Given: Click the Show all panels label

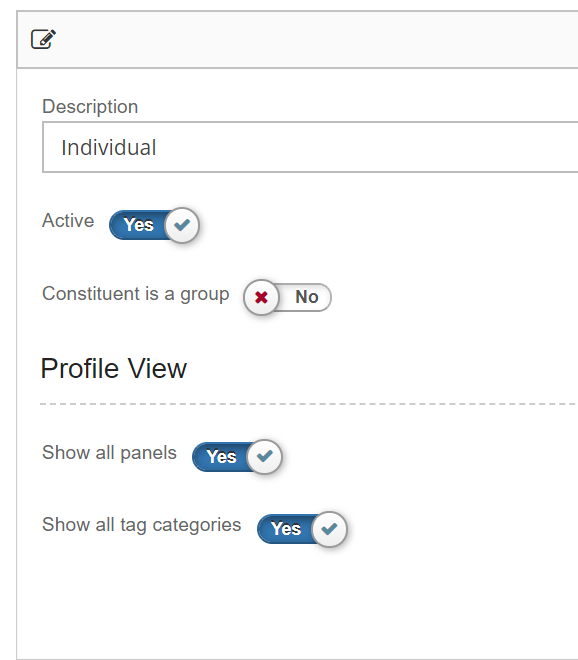Looking at the screenshot, I should (109, 453).
